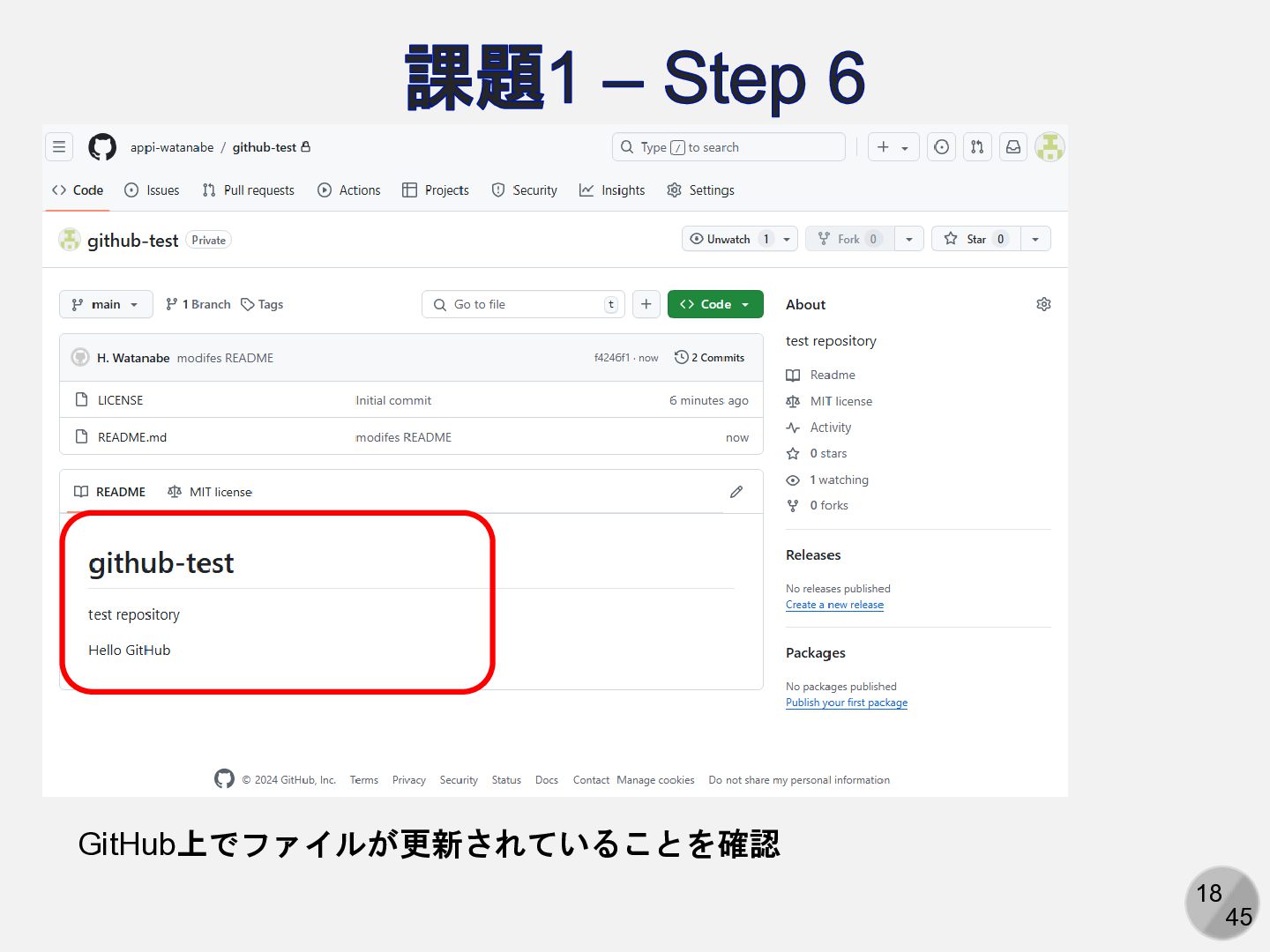Click the search box Type / to search
The width and height of the screenshot is (1270, 952).
728,147
